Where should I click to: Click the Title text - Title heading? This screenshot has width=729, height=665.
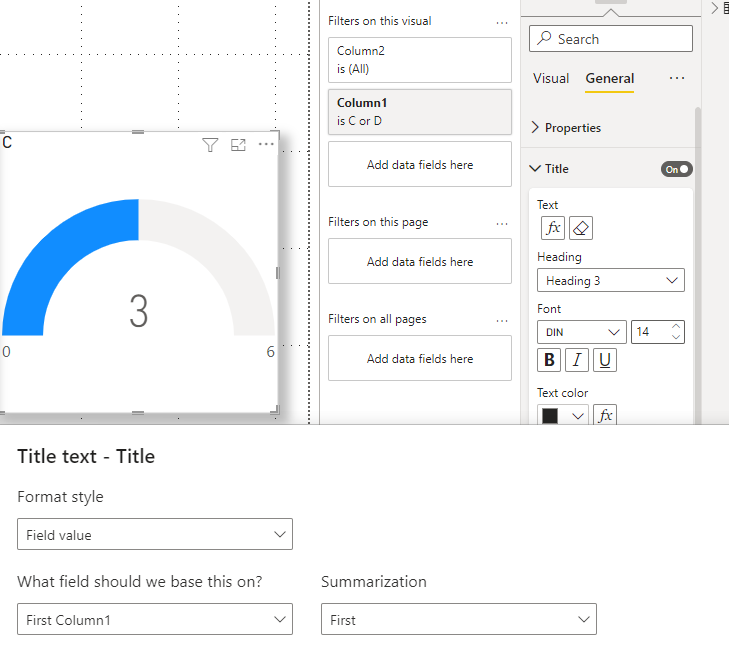pos(86,456)
